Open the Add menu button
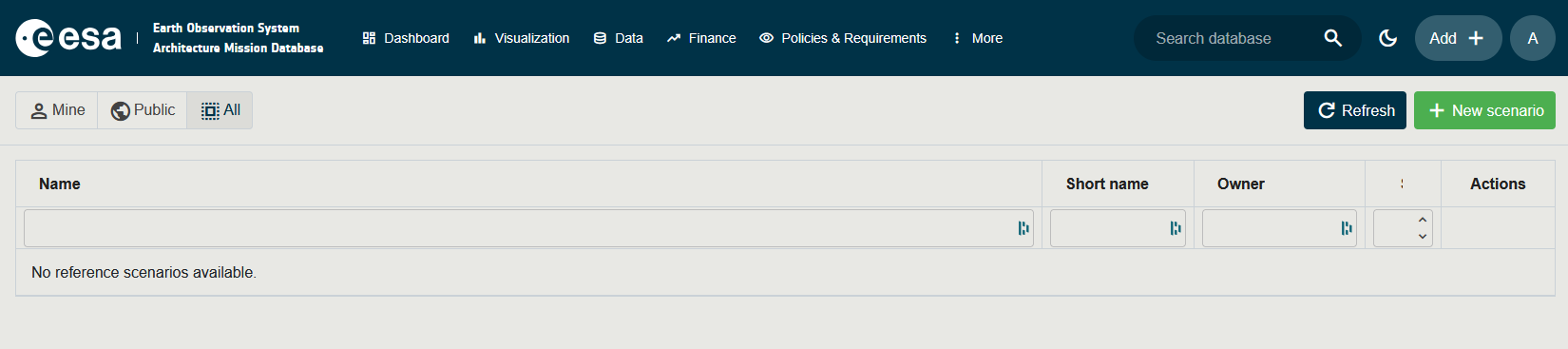Image resolution: width=1568 pixels, height=349 pixels. (1458, 38)
